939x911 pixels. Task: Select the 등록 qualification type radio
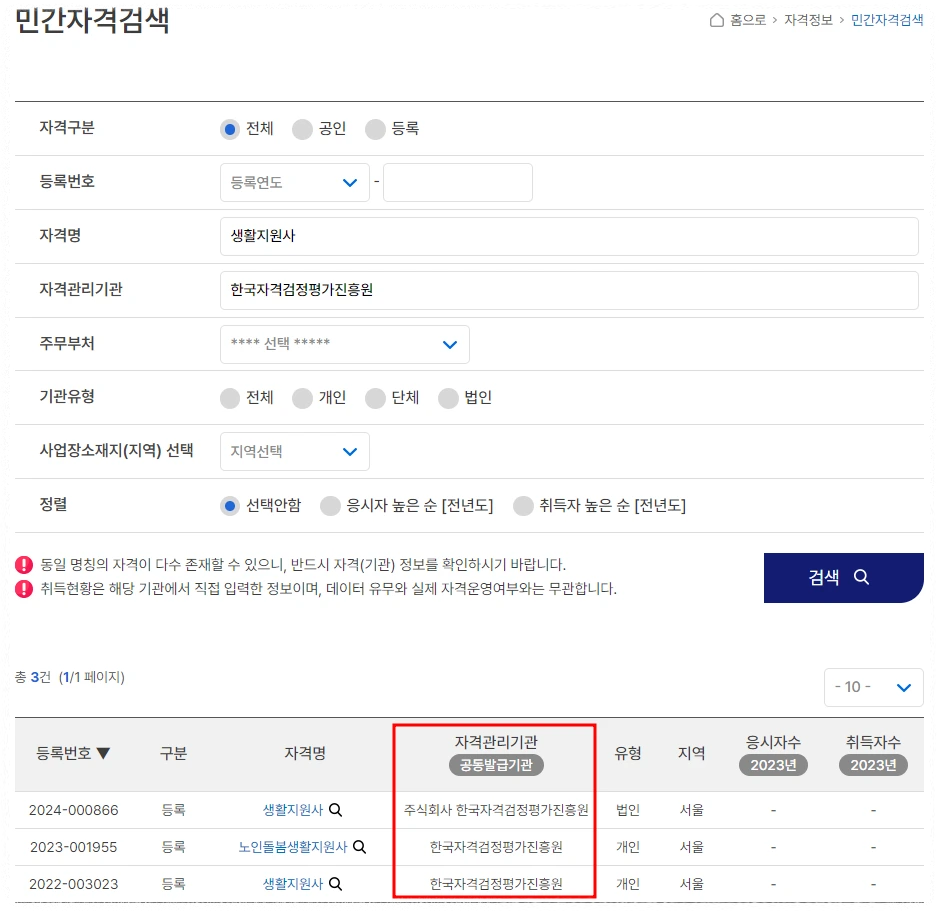click(x=374, y=129)
